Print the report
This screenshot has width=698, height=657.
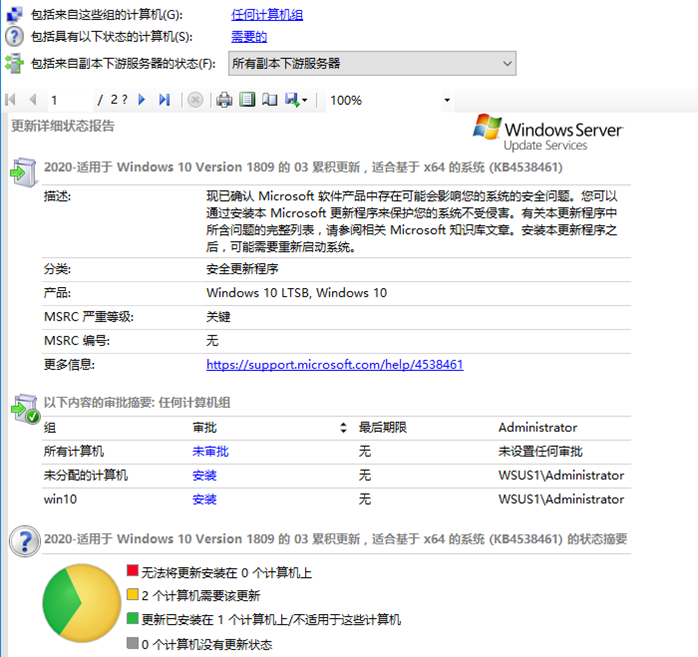(224, 100)
